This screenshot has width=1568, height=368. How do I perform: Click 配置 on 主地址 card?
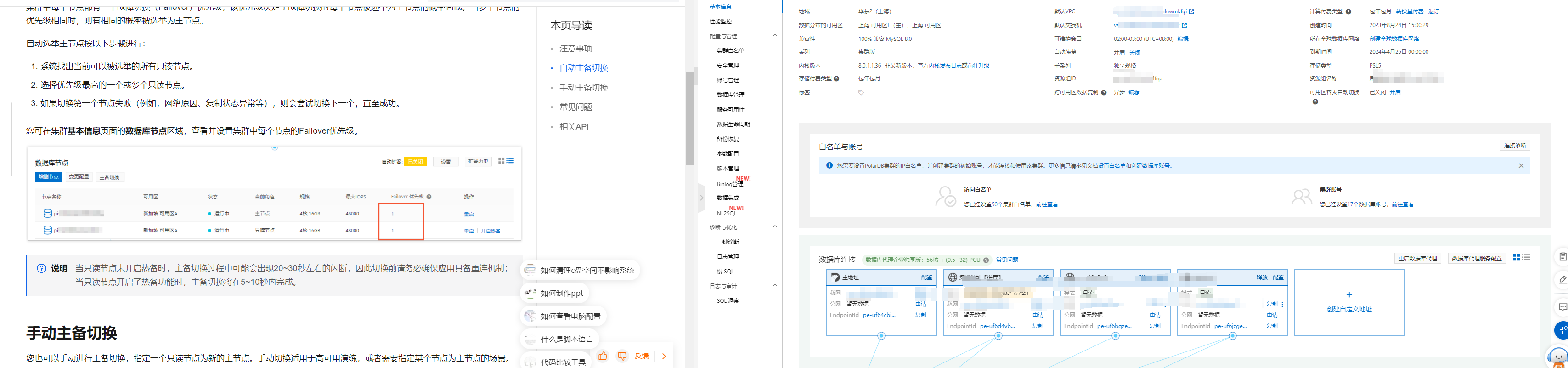[926, 277]
